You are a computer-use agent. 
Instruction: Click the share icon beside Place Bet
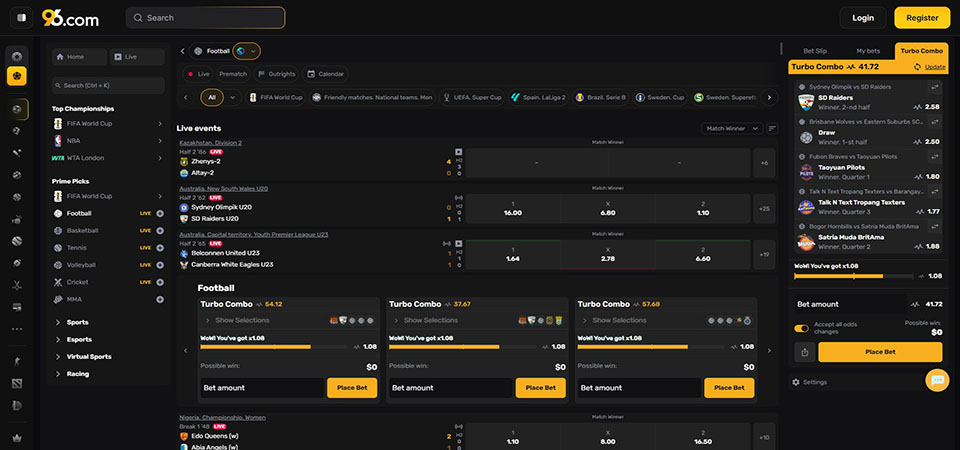click(x=803, y=352)
